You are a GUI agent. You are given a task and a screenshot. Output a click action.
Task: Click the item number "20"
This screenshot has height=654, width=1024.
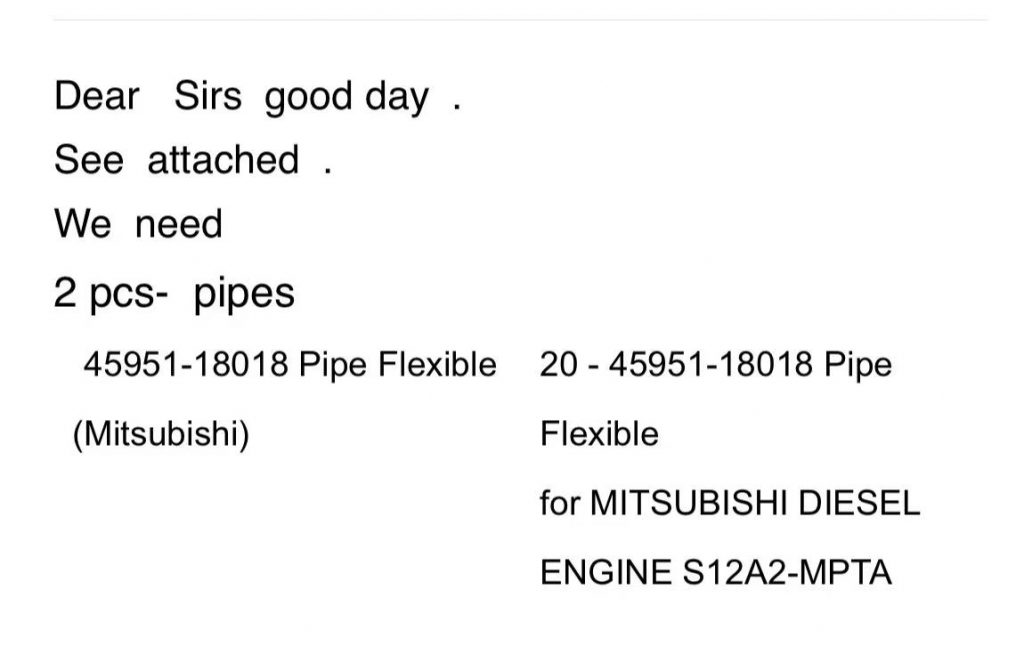point(558,365)
